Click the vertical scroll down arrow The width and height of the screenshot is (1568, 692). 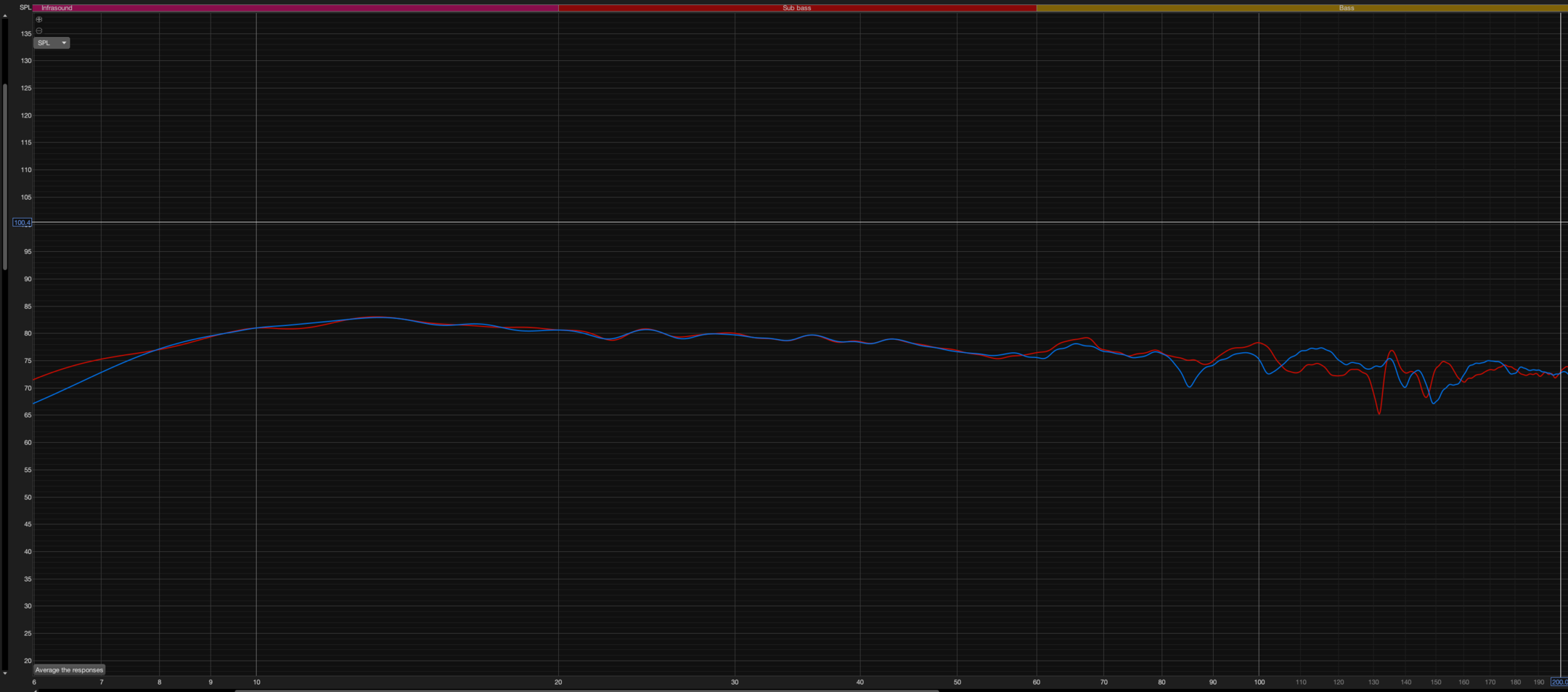click(x=5, y=673)
